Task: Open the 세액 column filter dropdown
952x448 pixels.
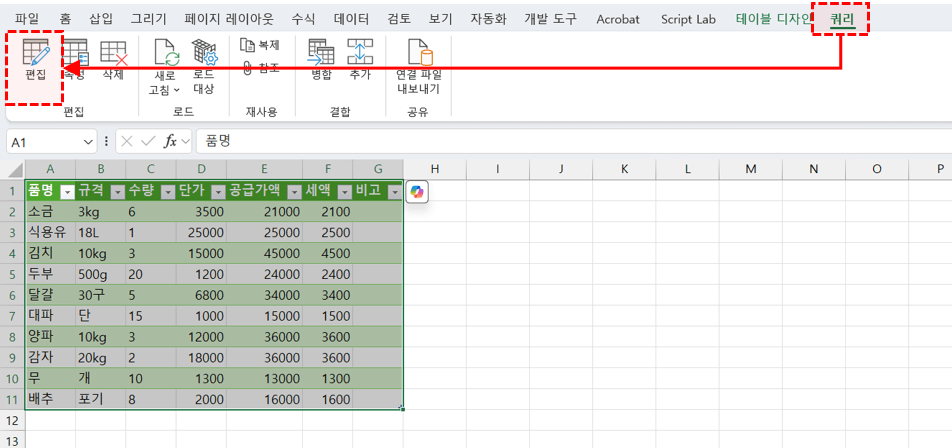Action: coord(344,192)
